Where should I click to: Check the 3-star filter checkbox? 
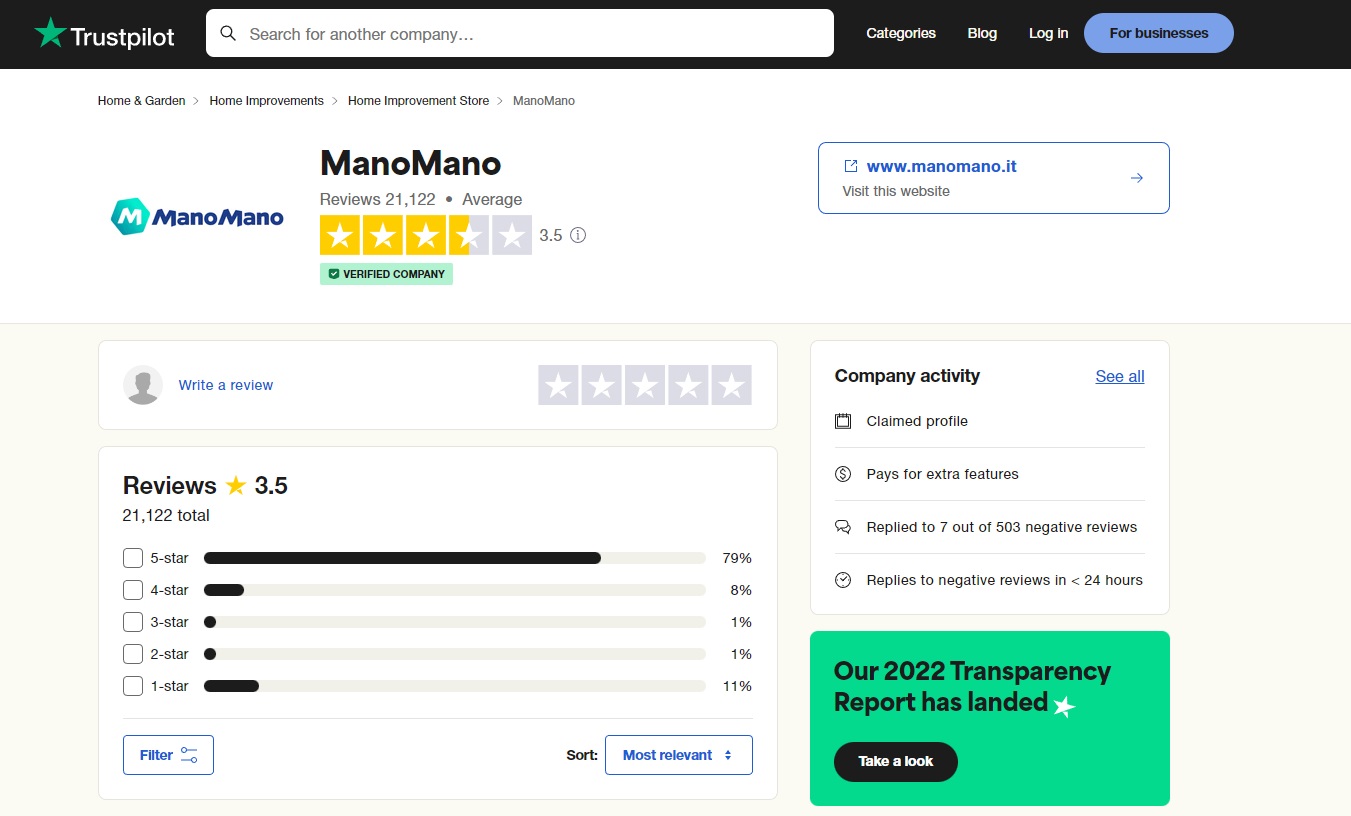coord(133,622)
